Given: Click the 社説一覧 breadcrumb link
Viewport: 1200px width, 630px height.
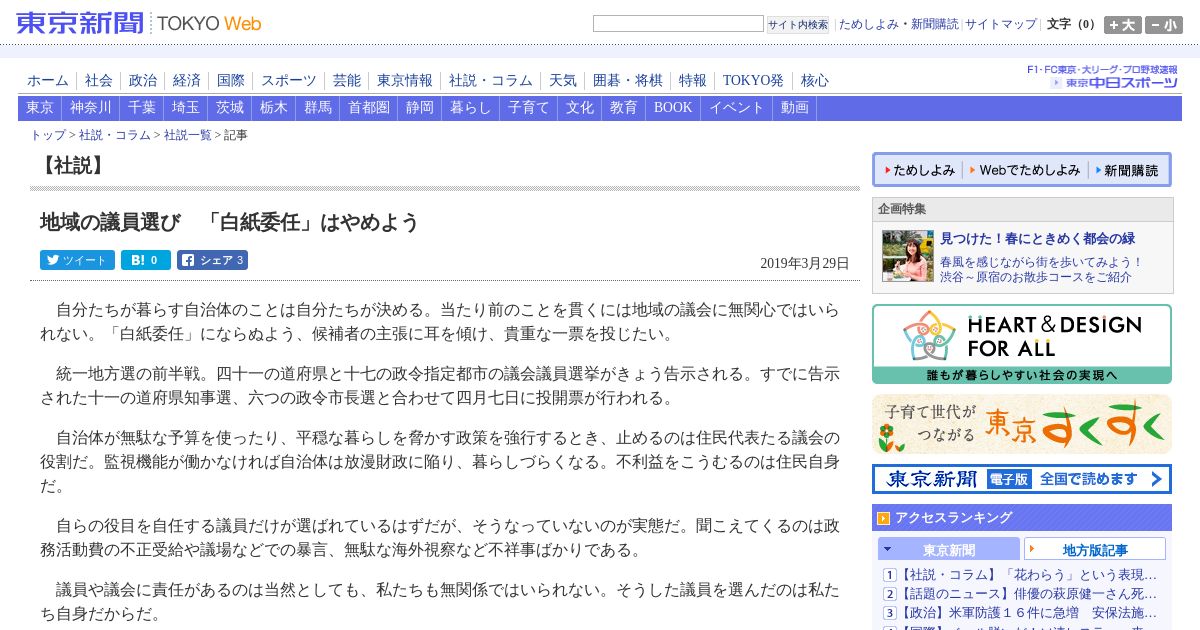Looking at the screenshot, I should pos(188,135).
